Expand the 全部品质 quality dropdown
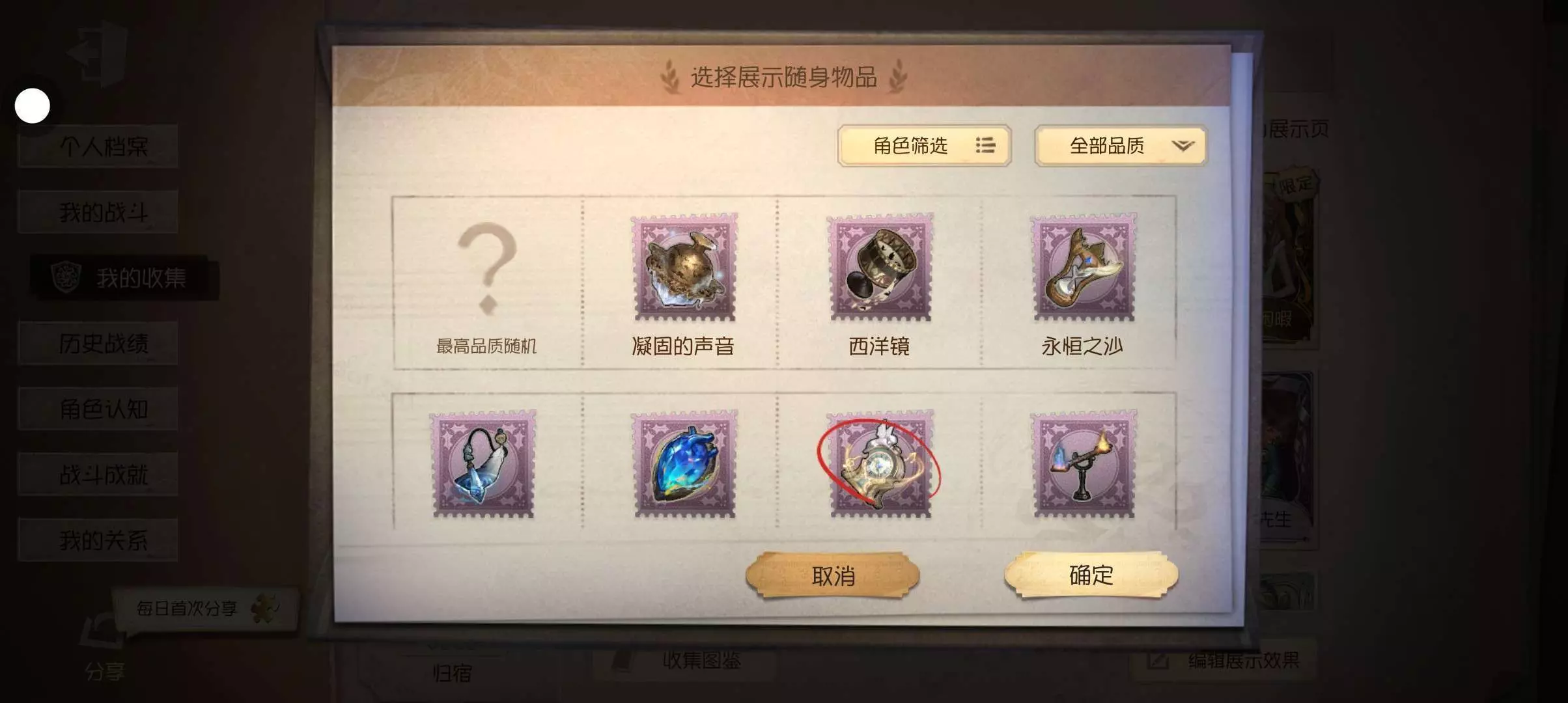The width and height of the screenshot is (1568, 703). click(x=1120, y=145)
